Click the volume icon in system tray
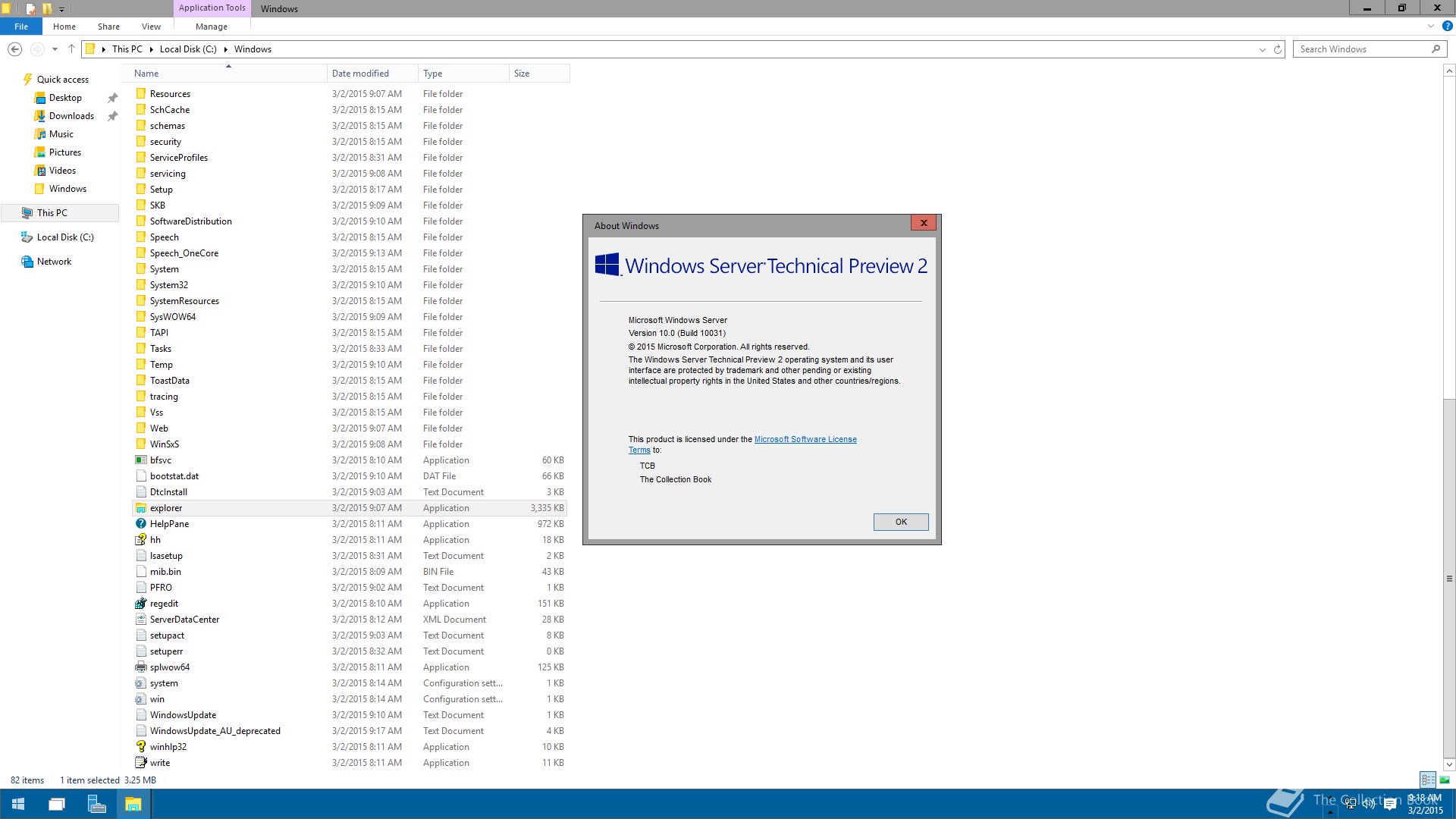 point(1369,804)
